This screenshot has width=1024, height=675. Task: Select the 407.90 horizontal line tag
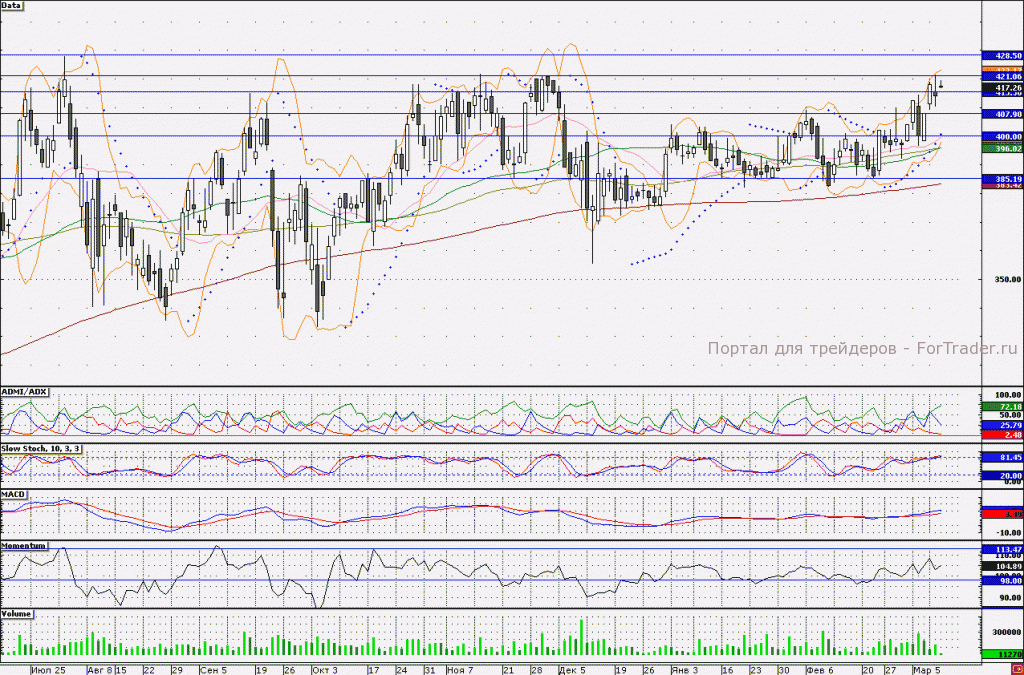click(x=1002, y=114)
